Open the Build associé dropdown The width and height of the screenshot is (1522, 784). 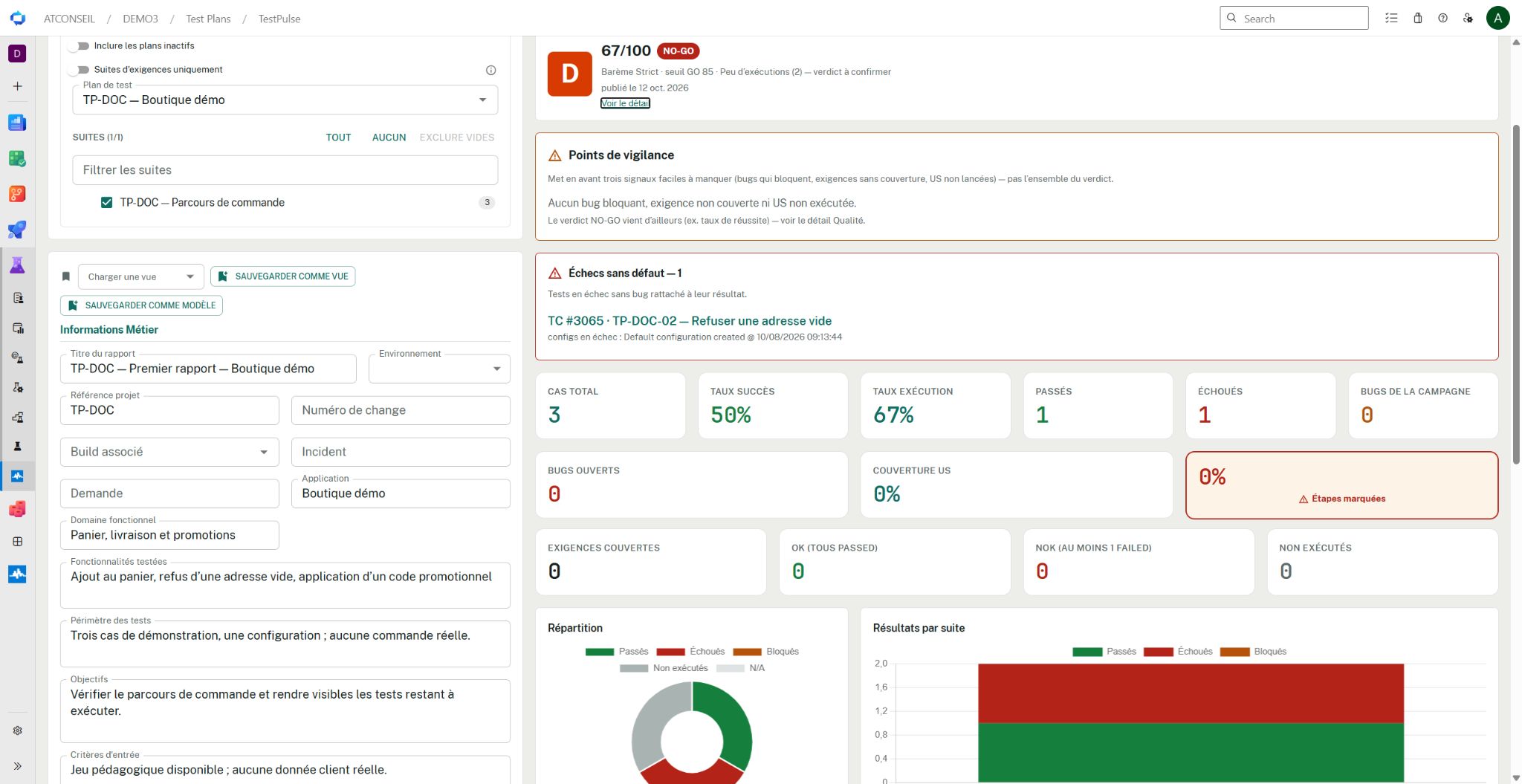(x=169, y=452)
